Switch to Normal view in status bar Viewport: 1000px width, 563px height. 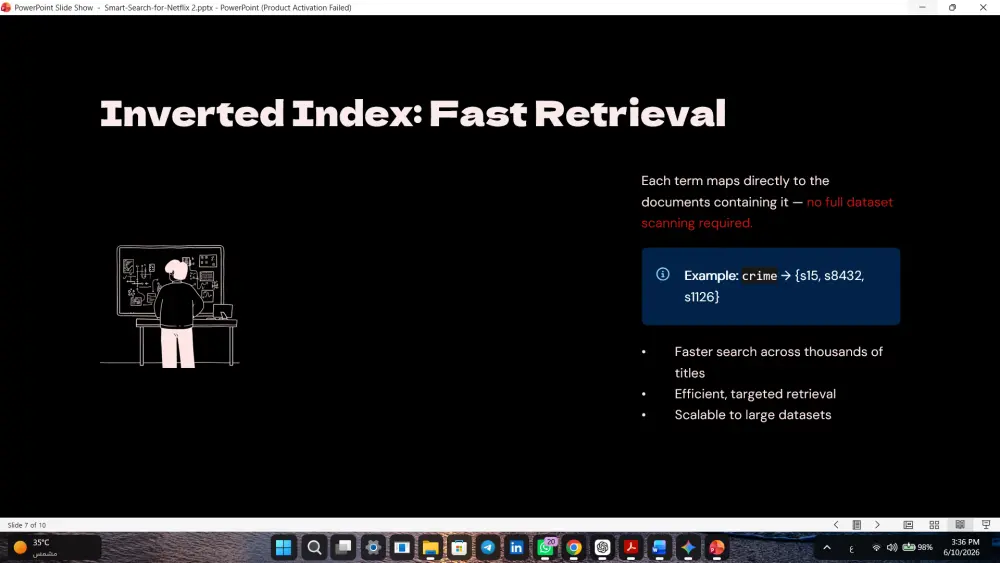(908, 525)
